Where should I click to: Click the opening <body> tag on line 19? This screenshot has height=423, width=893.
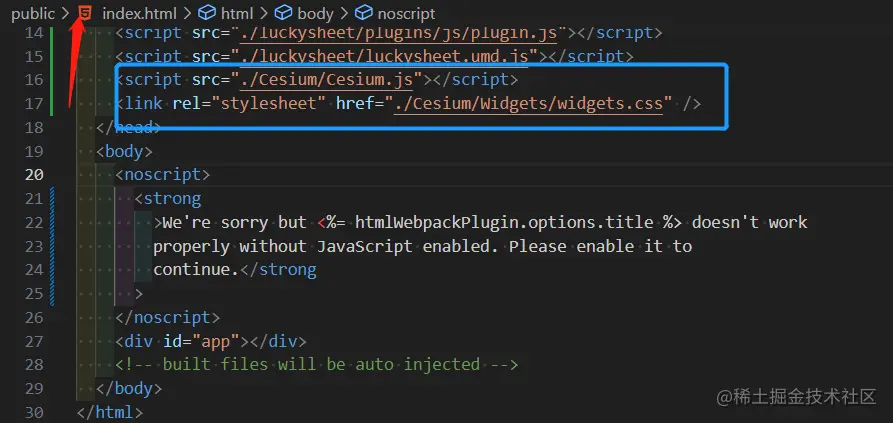tap(124, 151)
